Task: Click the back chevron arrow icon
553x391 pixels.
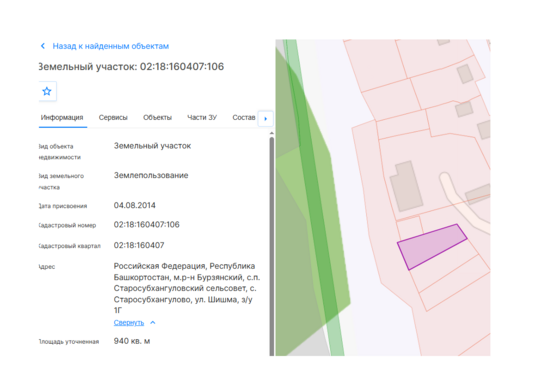Action: tap(43, 46)
